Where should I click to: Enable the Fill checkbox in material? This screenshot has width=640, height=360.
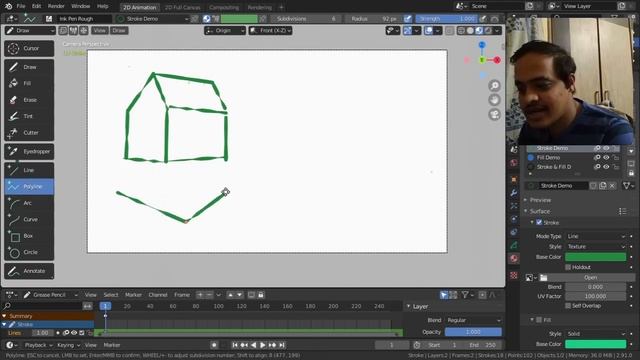click(539, 320)
